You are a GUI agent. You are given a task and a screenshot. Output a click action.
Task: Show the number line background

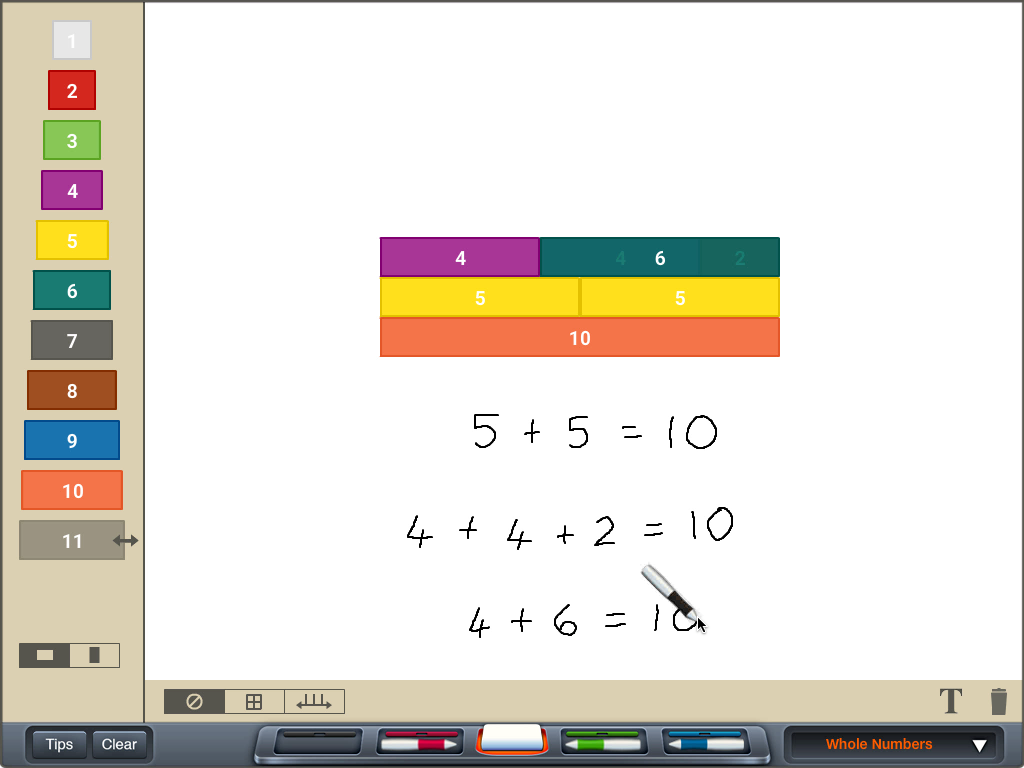click(x=314, y=702)
